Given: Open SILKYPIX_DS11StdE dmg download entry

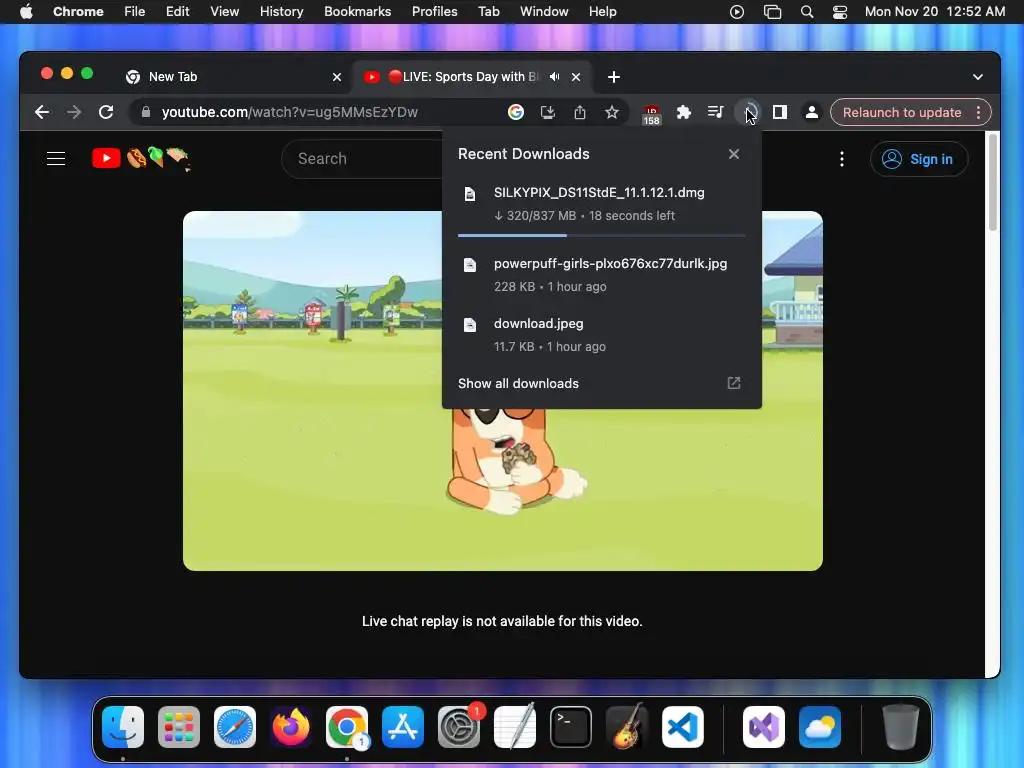Looking at the screenshot, I should pyautogui.click(x=601, y=203).
